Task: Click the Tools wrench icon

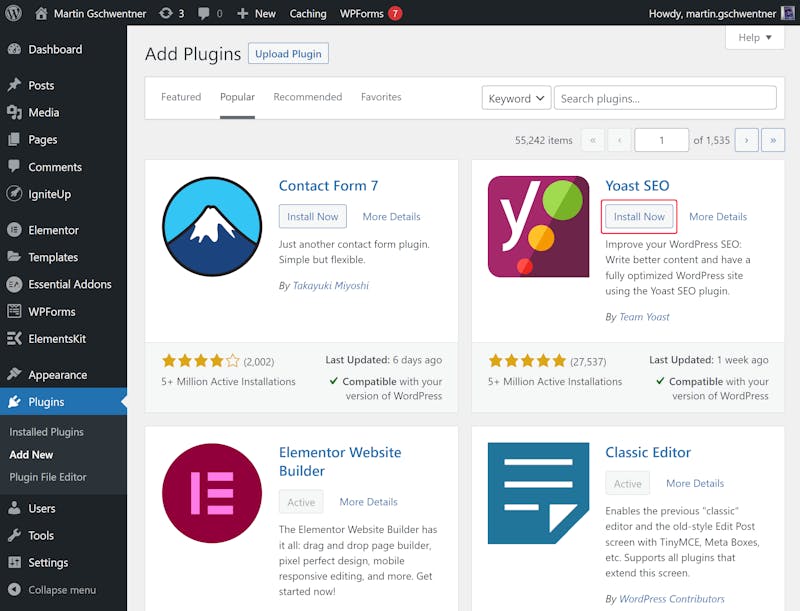Action: [14, 535]
